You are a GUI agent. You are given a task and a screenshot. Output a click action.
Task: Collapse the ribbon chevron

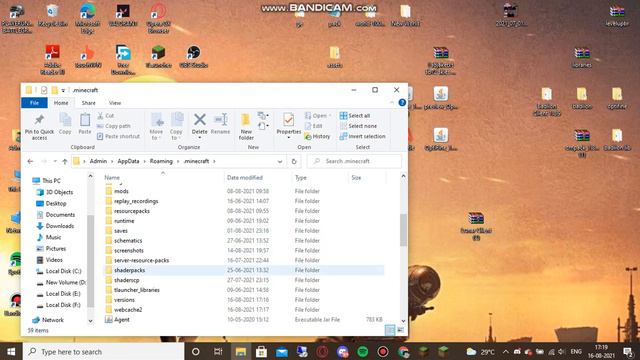coord(392,103)
